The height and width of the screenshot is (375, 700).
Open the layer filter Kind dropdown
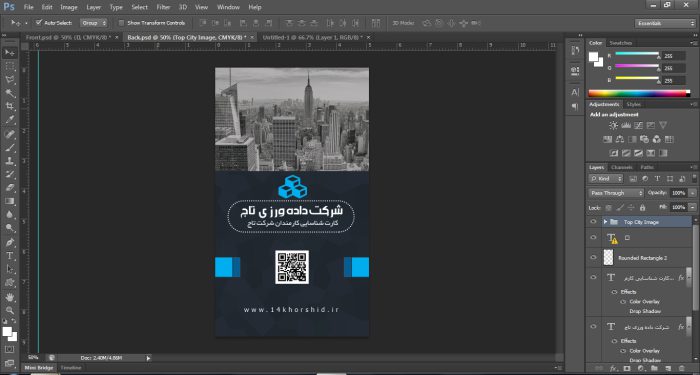coord(605,179)
